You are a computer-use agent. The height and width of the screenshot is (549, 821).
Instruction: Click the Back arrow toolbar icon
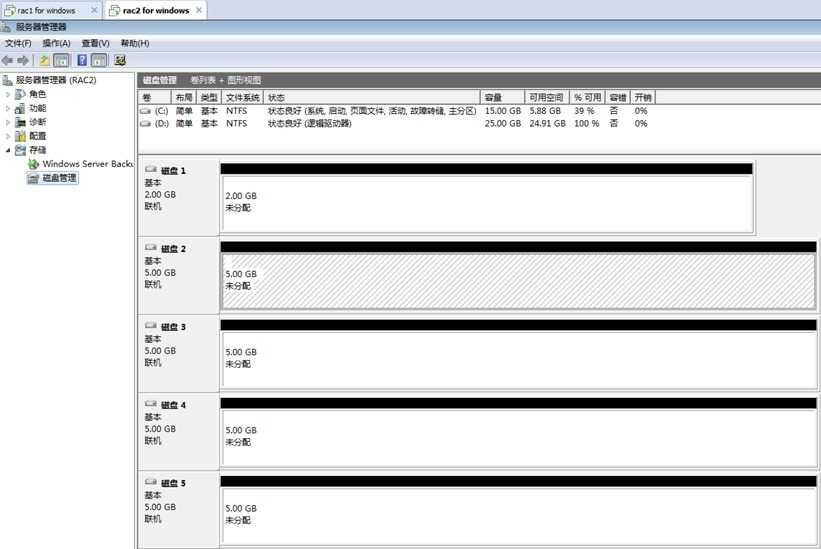point(7,61)
